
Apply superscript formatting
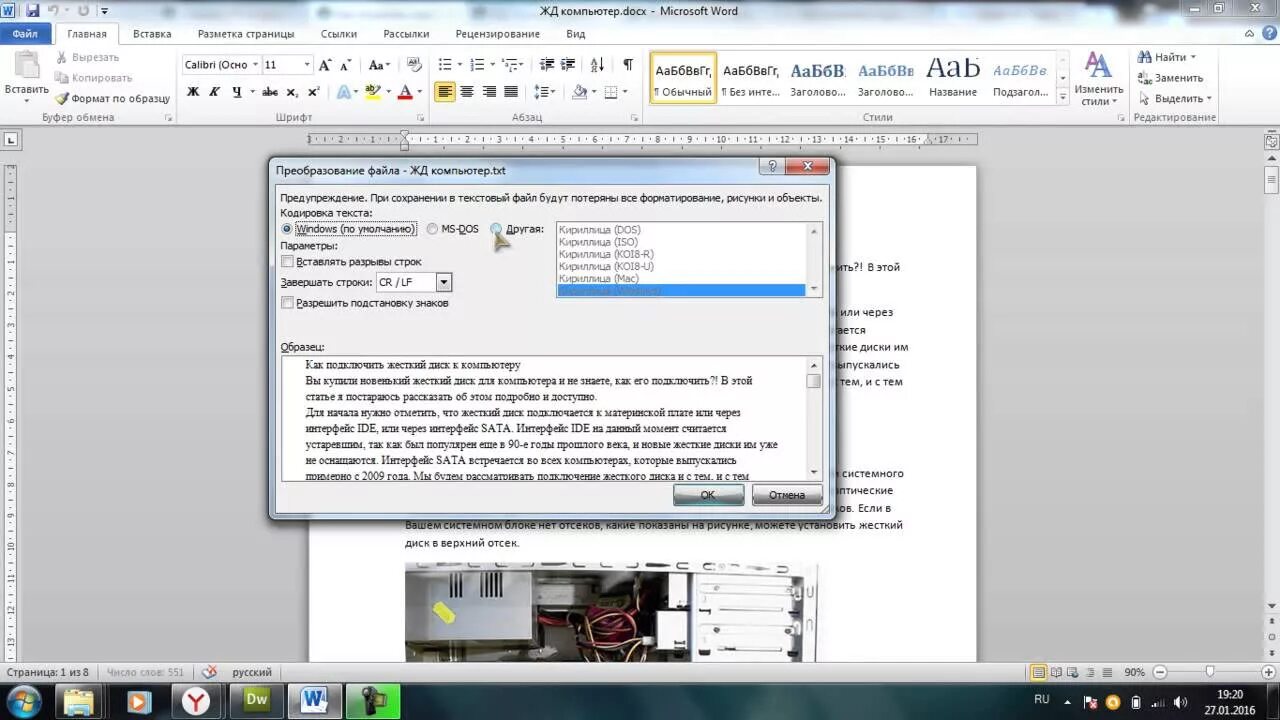pyautogui.click(x=313, y=92)
